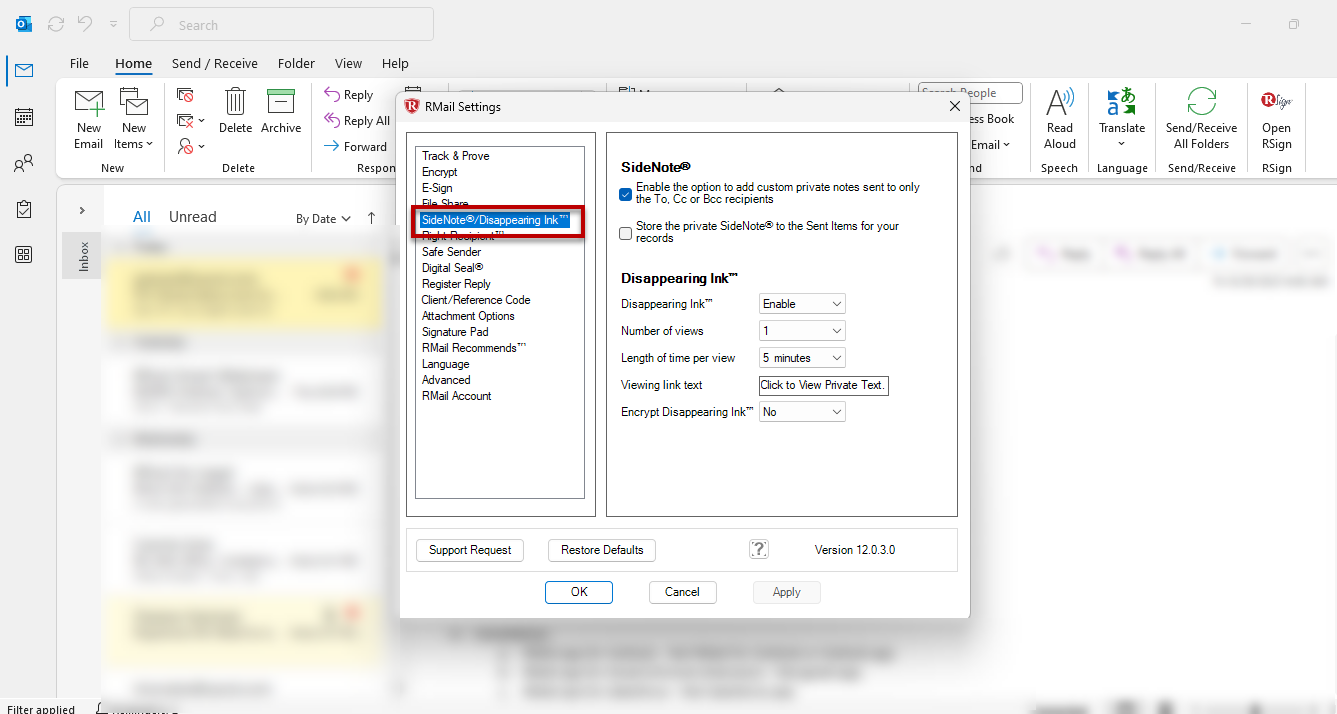Show Unread messages filter
Screen dimensions: 1337x714
click(193, 217)
